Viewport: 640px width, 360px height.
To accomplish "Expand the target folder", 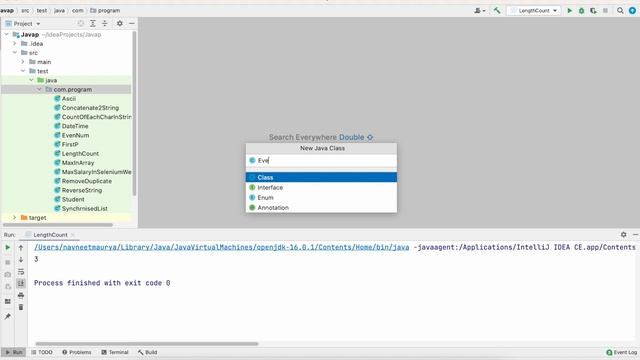I will [x=15, y=218].
